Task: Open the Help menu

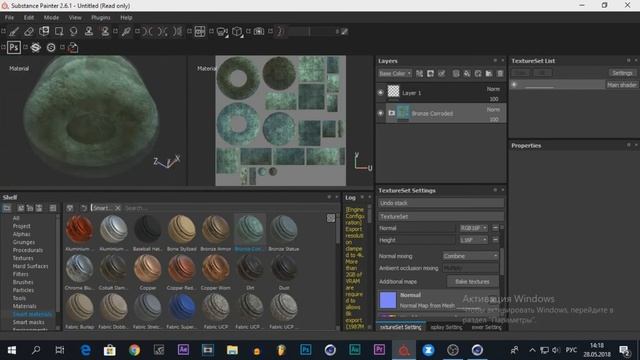Action: click(x=126, y=18)
